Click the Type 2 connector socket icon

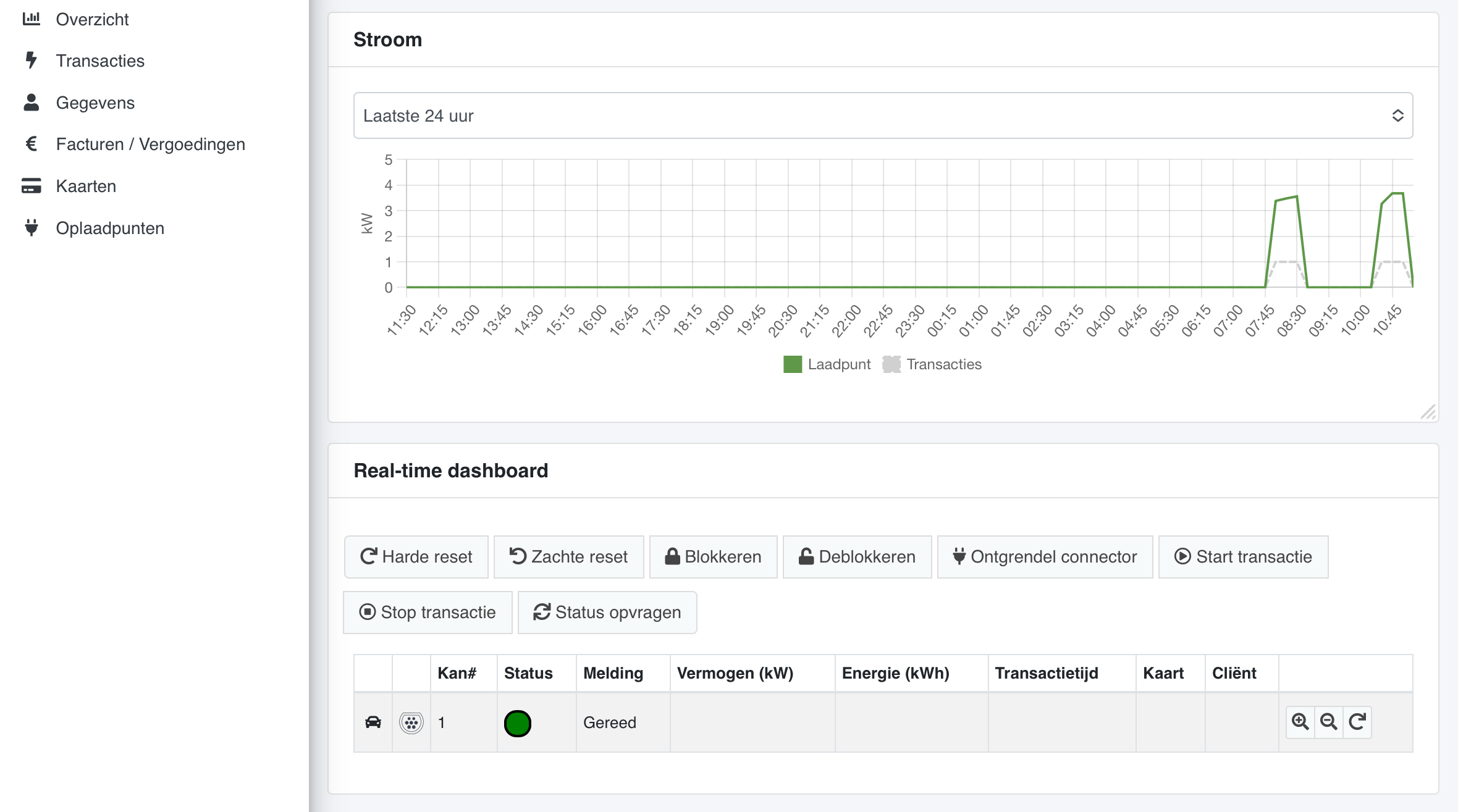tap(411, 722)
